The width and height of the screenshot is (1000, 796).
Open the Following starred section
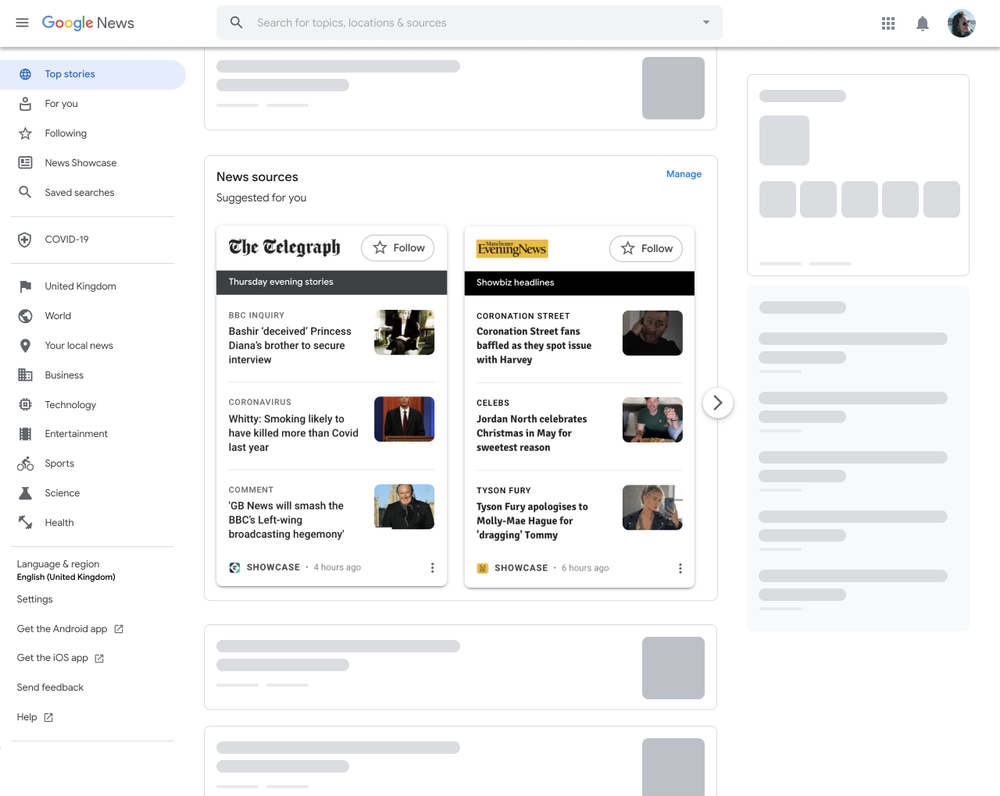click(65, 133)
